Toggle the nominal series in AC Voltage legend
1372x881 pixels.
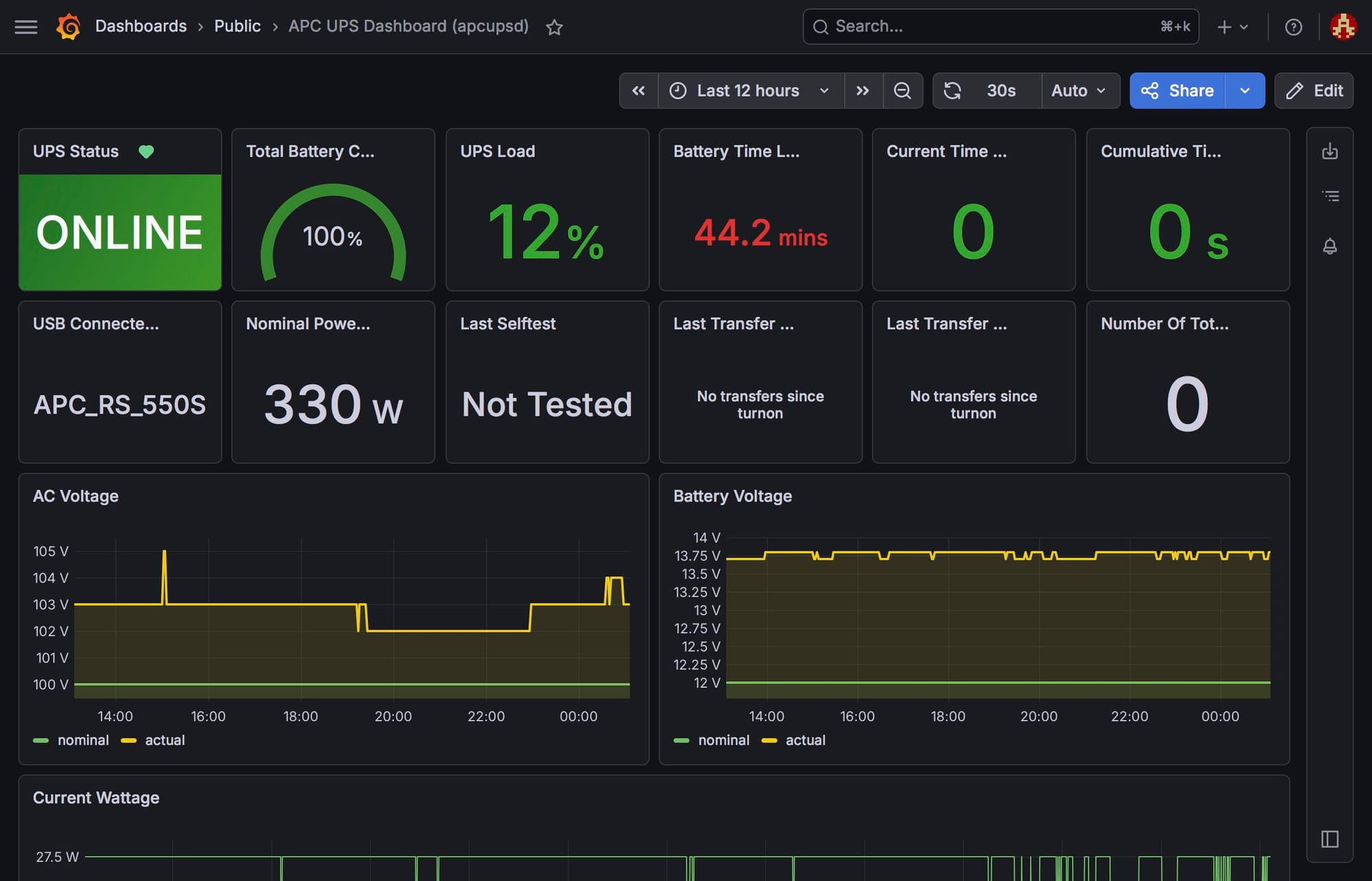click(x=83, y=740)
